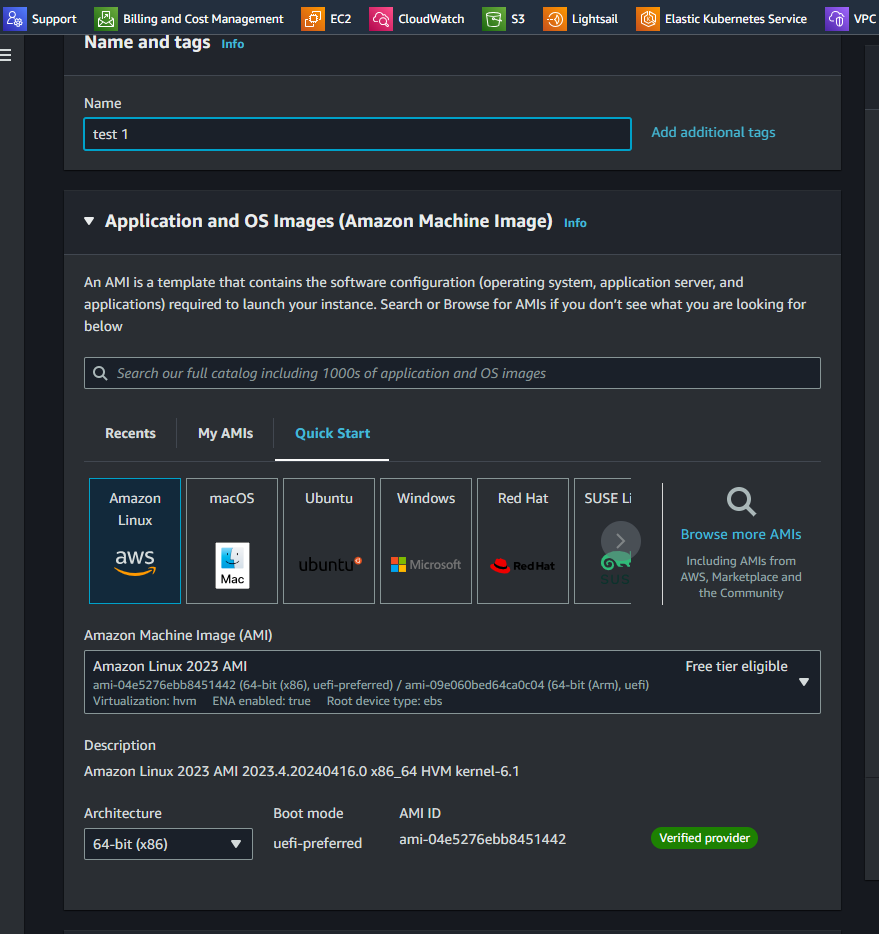This screenshot has height=934, width=879.
Task: Open the CloudWatch service icon
Action: point(381,19)
